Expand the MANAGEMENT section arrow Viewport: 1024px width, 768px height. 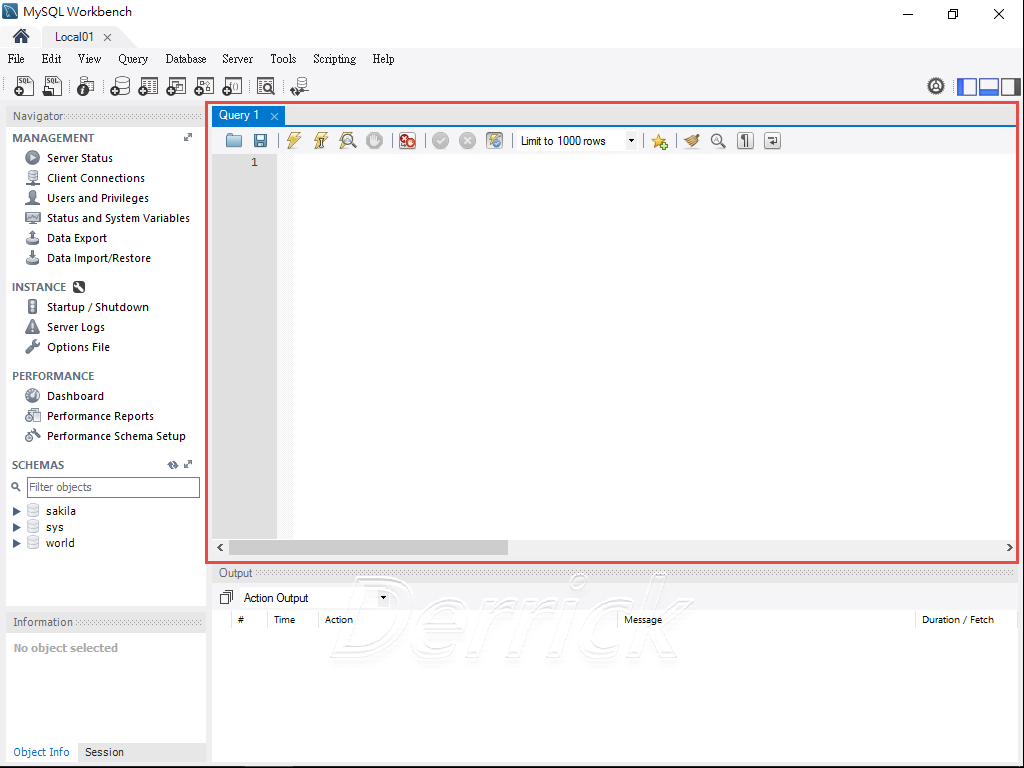[x=188, y=137]
